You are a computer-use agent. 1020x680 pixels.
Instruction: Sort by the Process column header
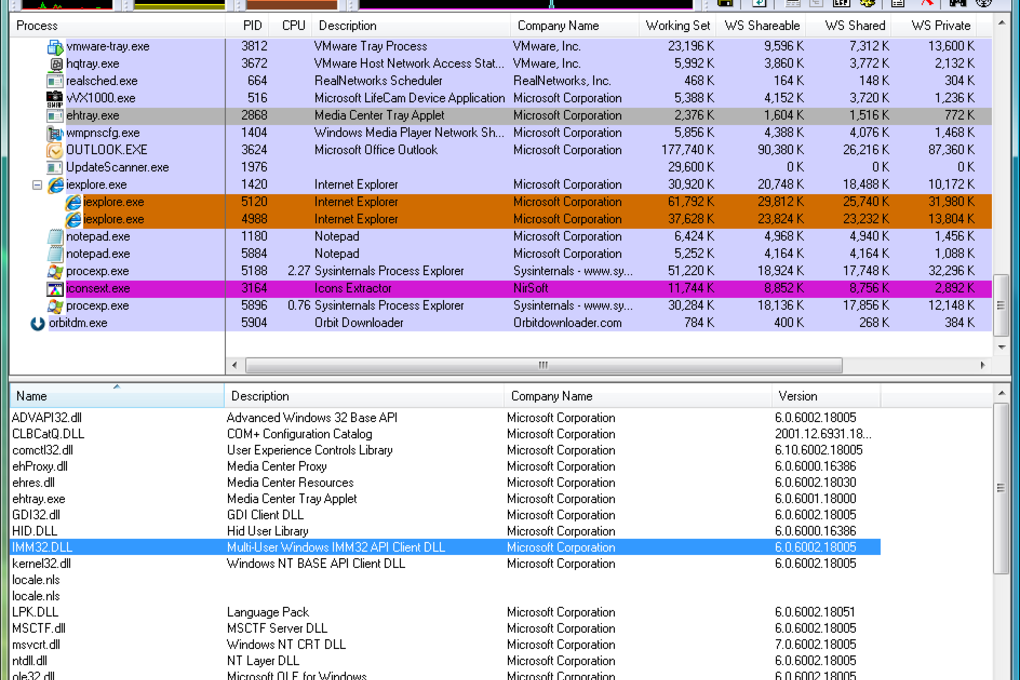tap(117, 25)
